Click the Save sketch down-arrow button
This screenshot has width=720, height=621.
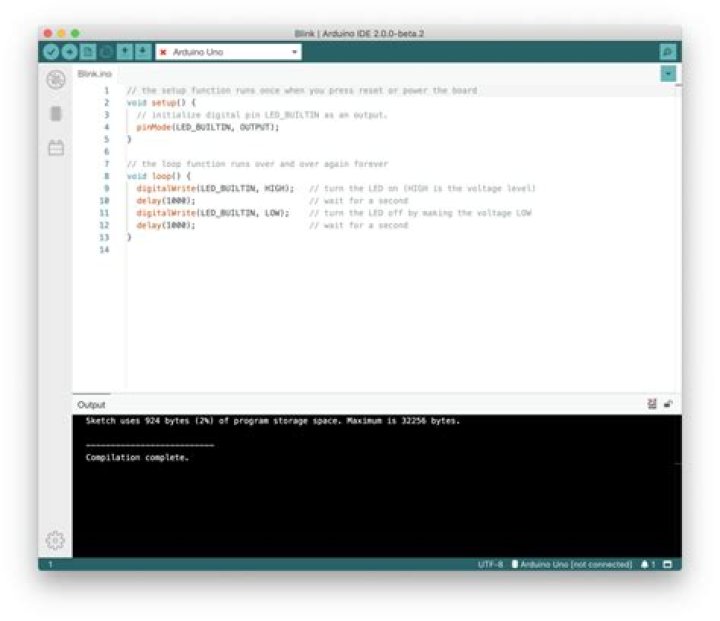(x=143, y=52)
